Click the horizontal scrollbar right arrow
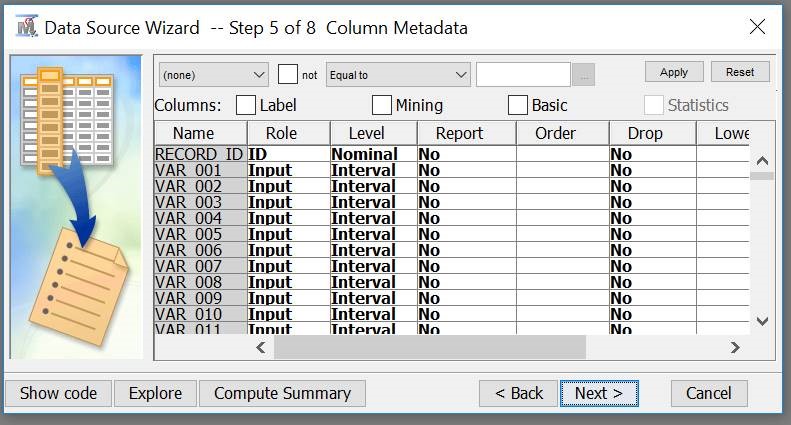 735,348
